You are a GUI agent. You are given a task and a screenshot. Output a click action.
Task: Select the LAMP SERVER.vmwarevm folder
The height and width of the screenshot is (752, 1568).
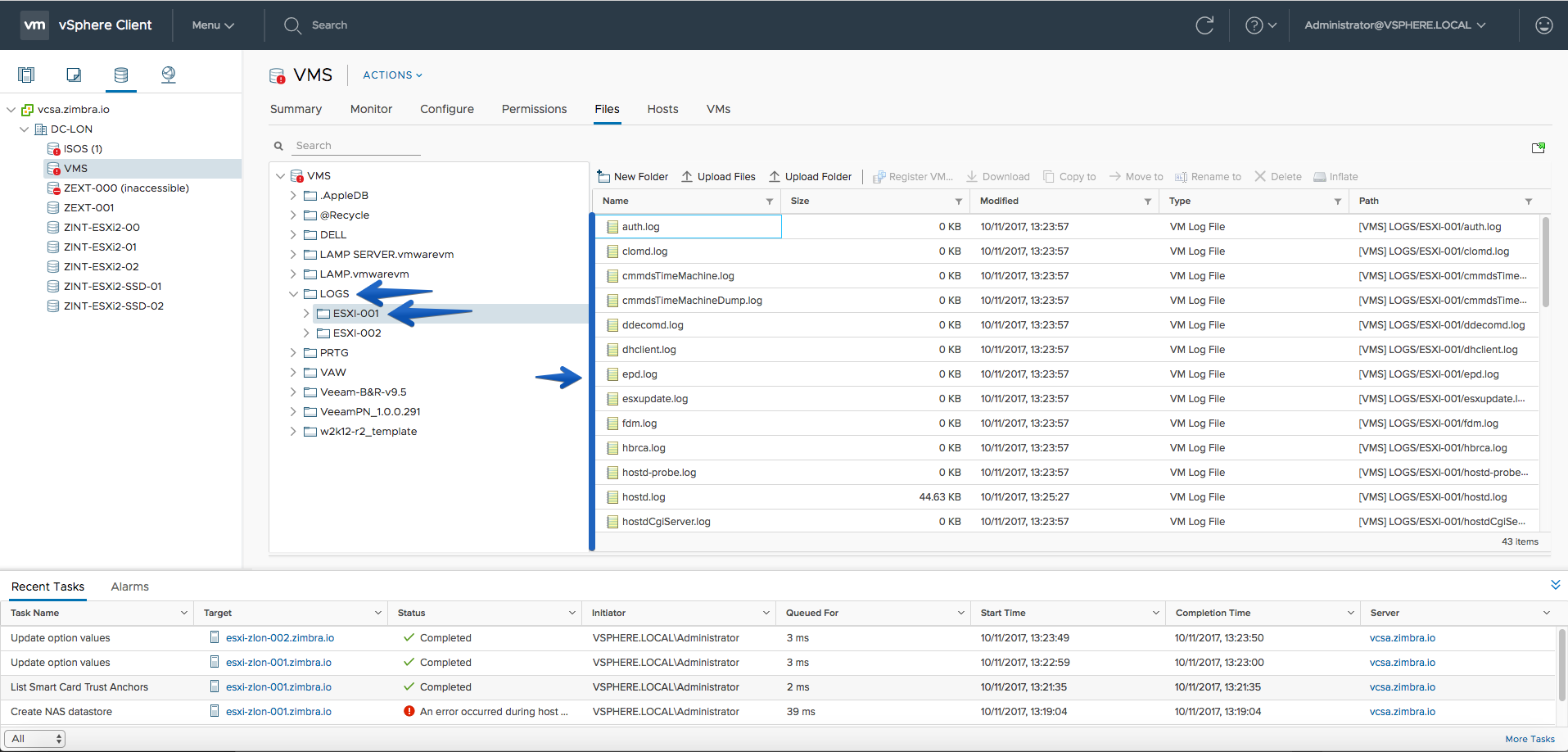(x=386, y=255)
